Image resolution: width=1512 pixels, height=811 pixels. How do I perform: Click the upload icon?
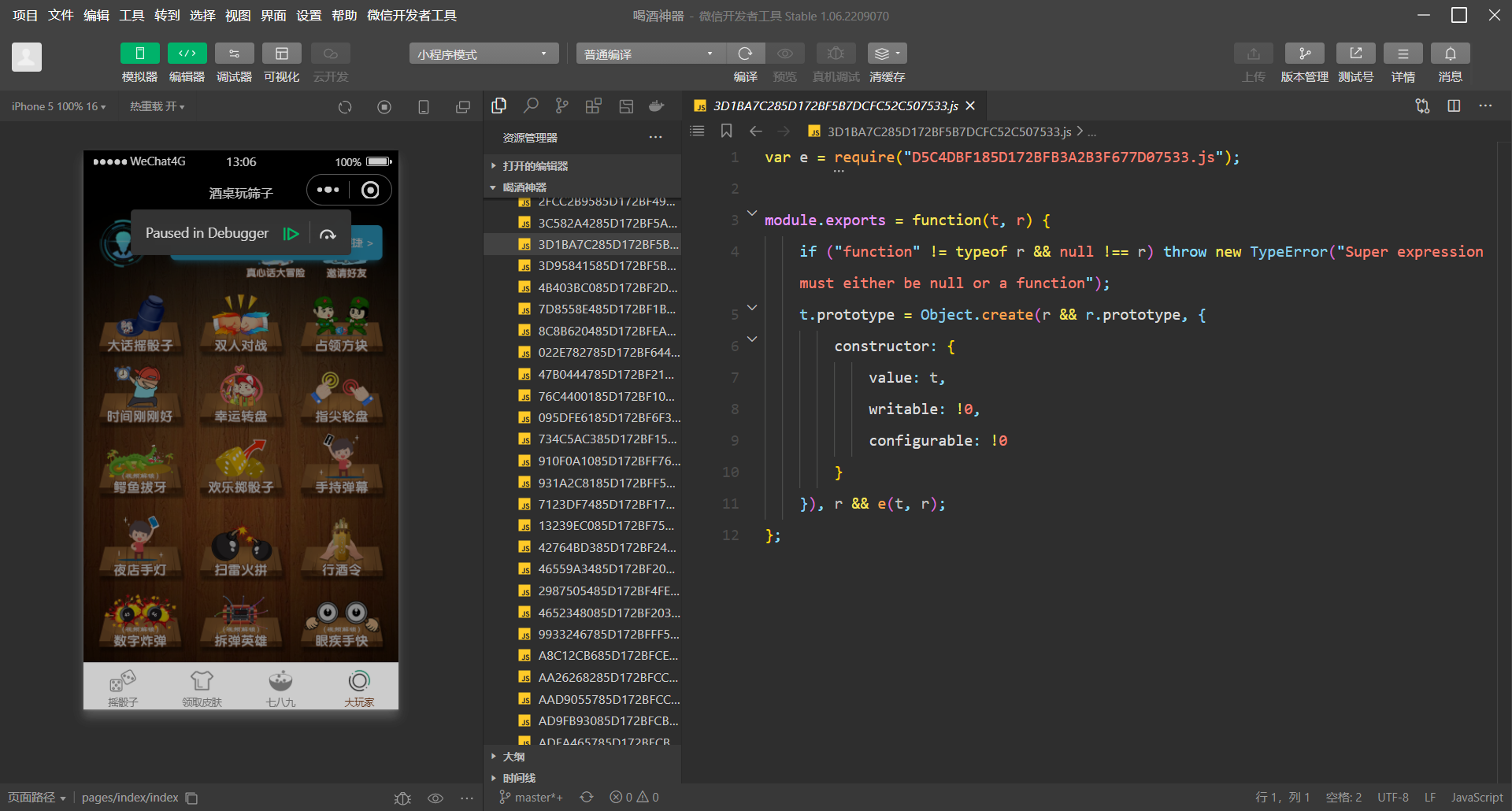[x=1254, y=54]
